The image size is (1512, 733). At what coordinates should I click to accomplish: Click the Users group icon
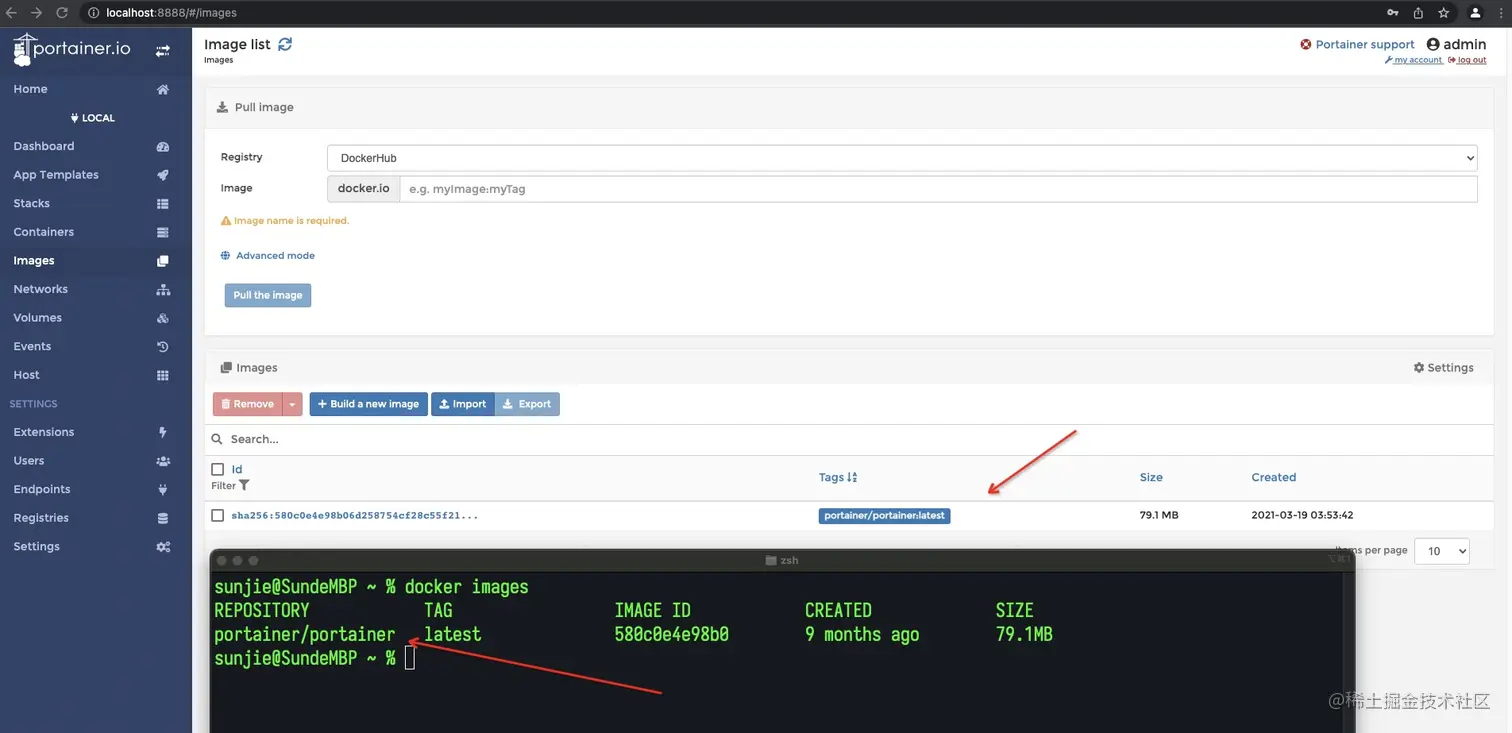point(163,461)
